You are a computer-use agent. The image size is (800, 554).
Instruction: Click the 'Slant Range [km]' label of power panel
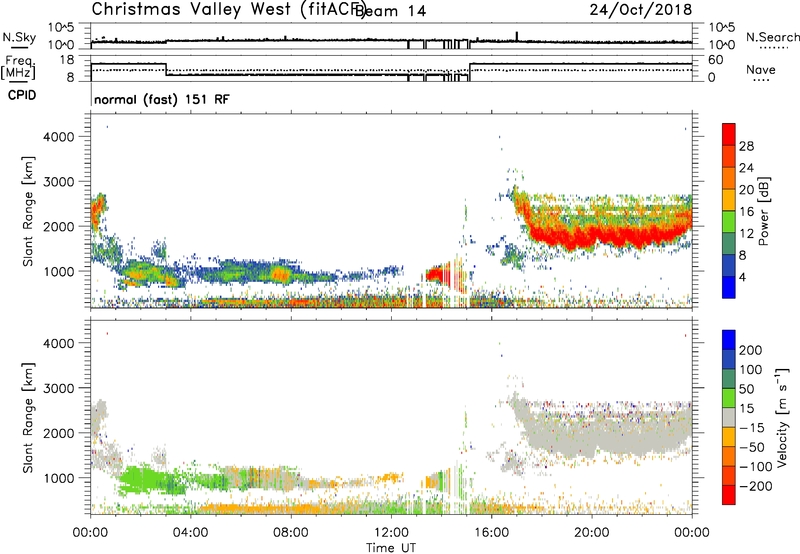[x=28, y=211]
